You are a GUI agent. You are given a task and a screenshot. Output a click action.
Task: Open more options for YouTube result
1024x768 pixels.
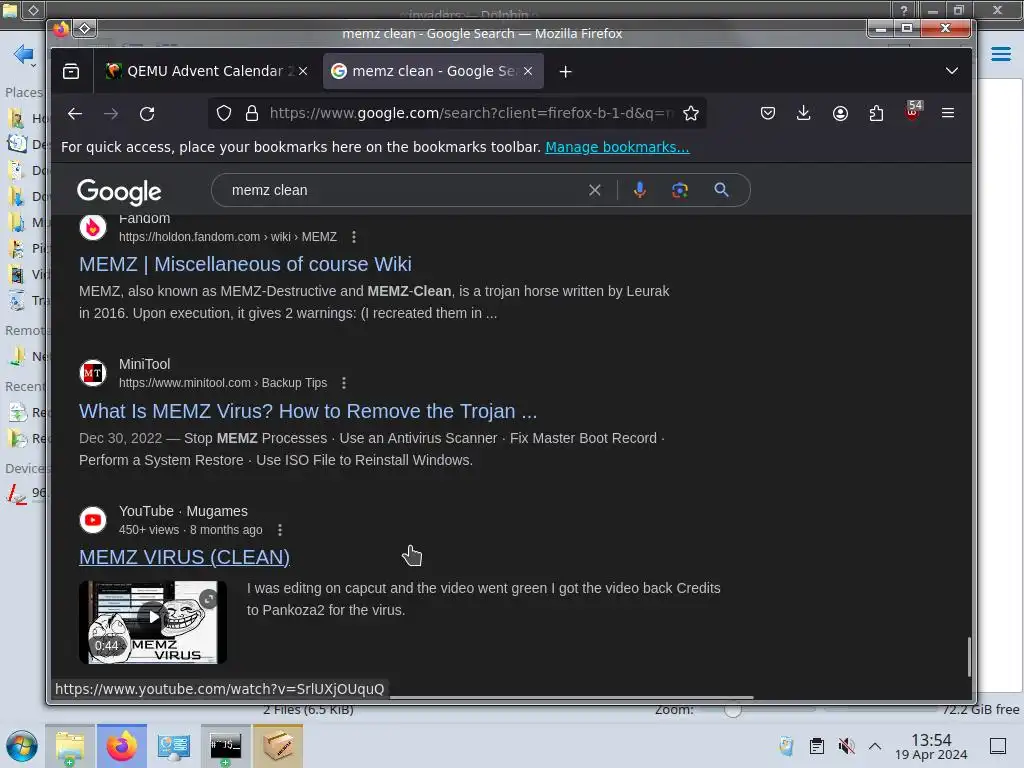[280, 530]
